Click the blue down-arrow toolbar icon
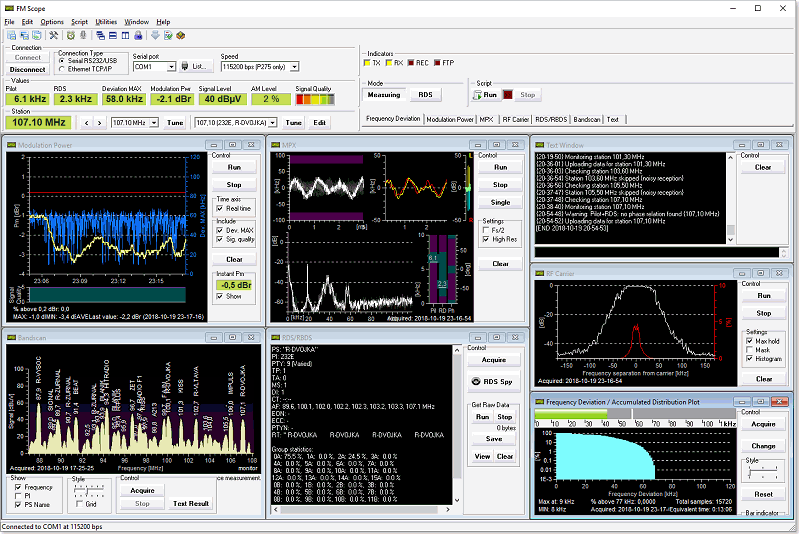 [x=155, y=36]
